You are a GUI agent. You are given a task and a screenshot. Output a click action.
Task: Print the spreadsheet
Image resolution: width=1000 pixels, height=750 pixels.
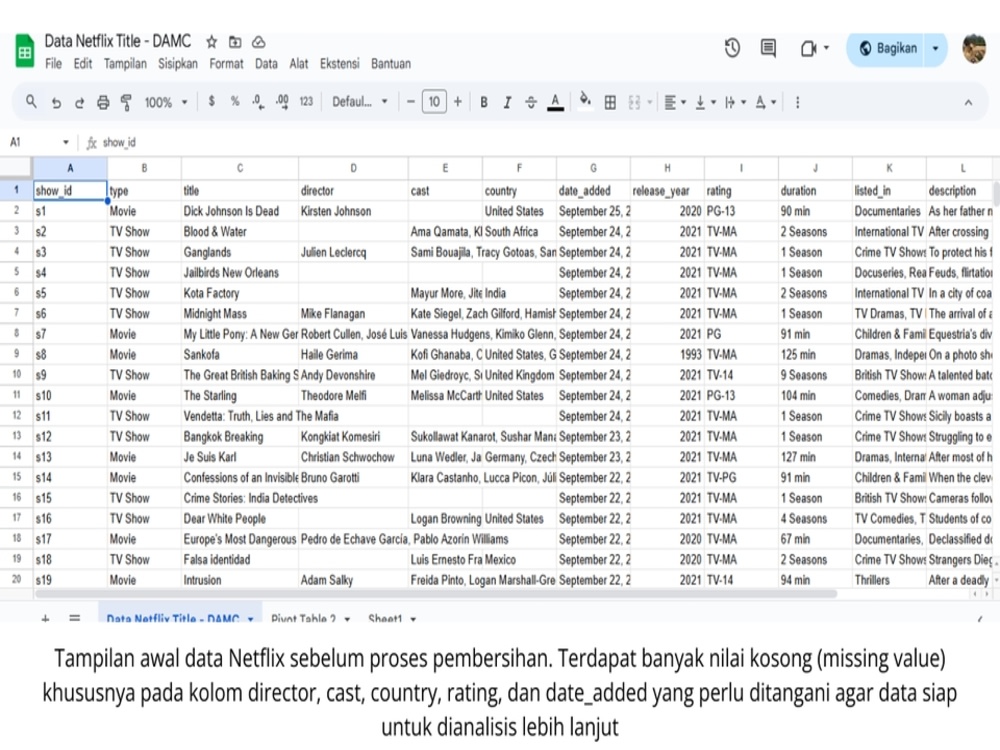coord(103,102)
